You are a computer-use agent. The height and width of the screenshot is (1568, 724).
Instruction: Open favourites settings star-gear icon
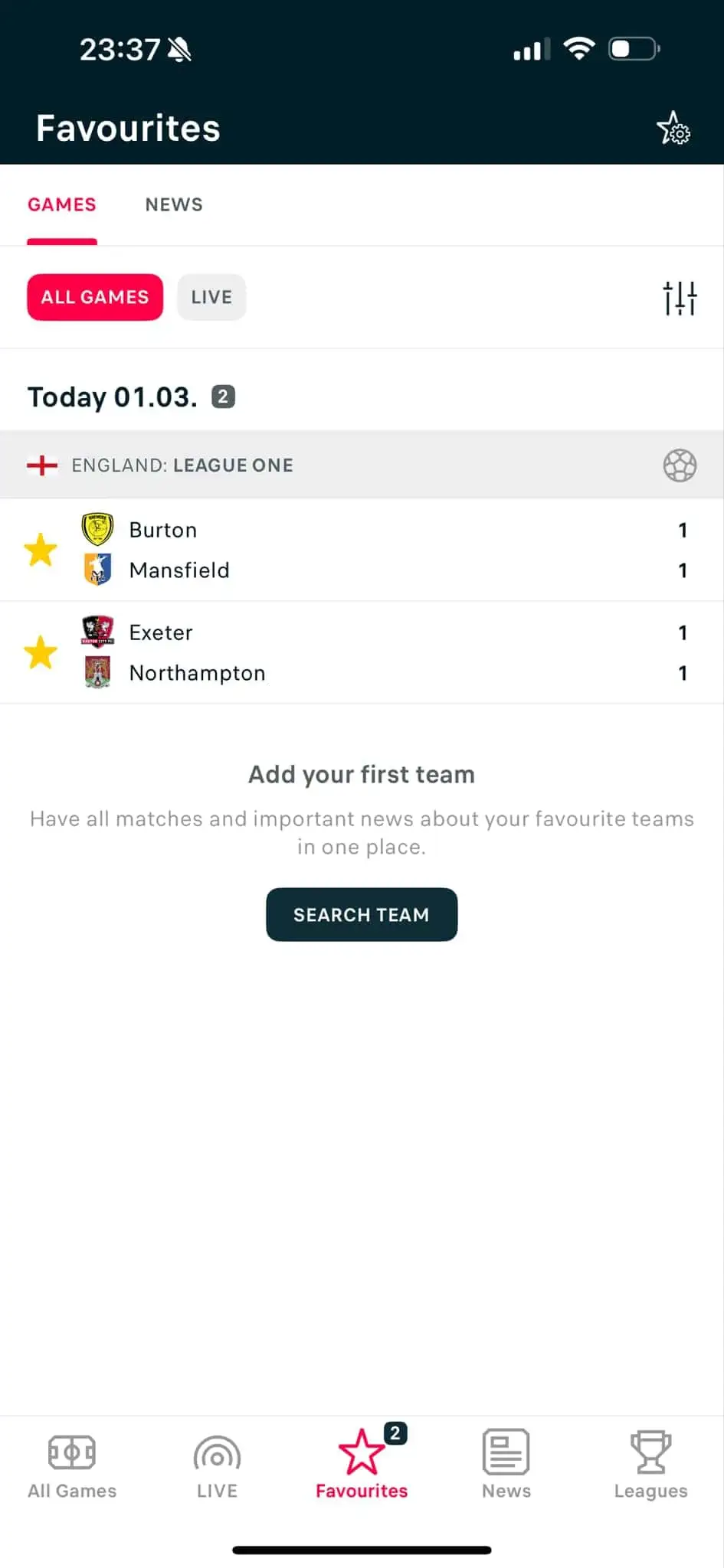tap(673, 129)
